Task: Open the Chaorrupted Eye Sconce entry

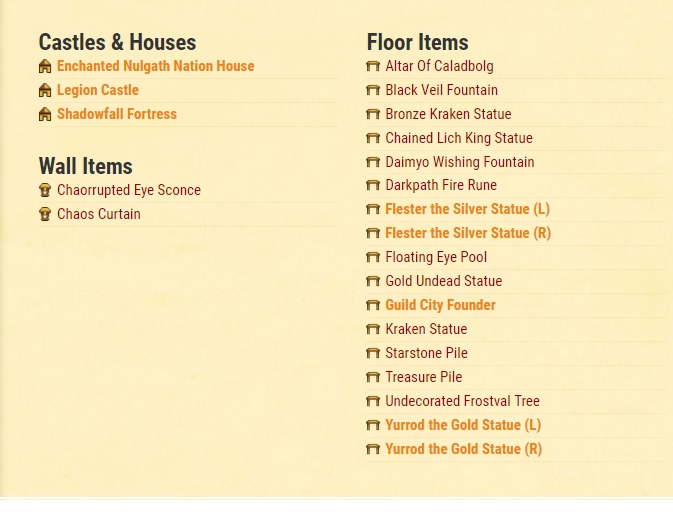Action: (x=129, y=190)
